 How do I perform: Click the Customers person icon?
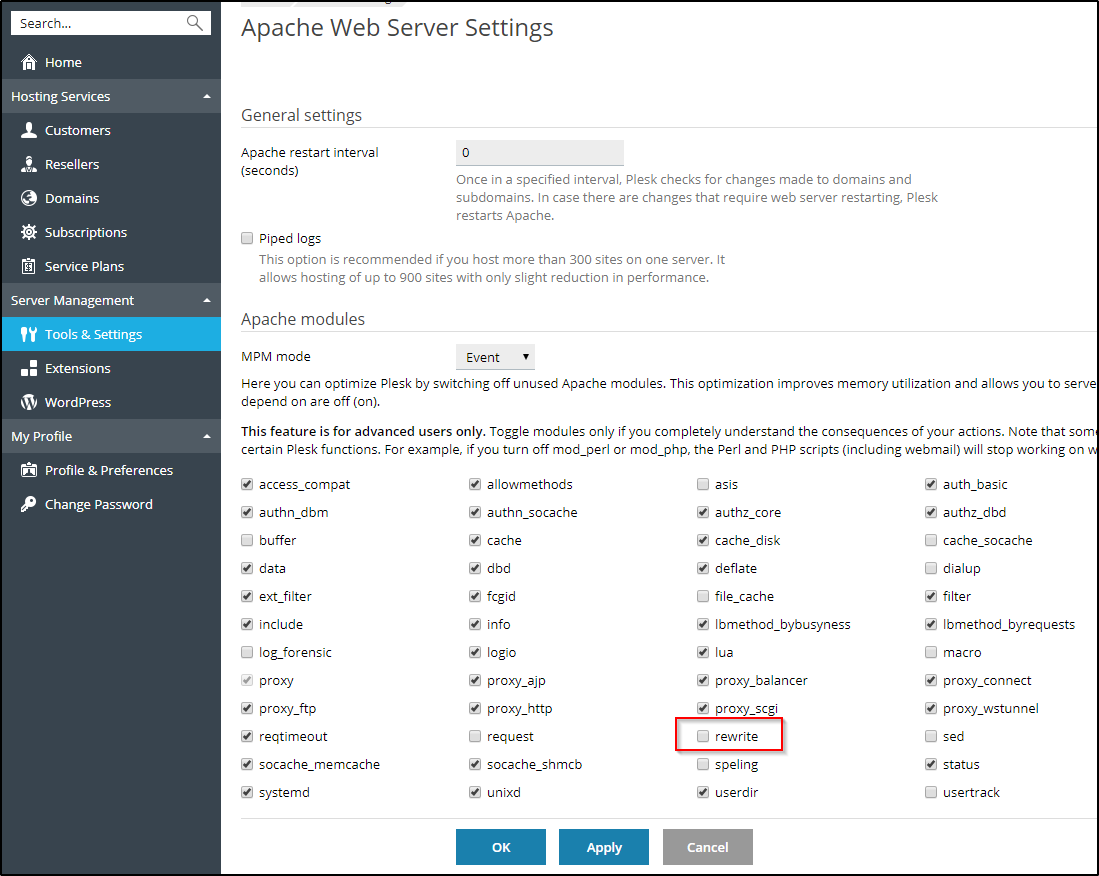click(x=29, y=130)
